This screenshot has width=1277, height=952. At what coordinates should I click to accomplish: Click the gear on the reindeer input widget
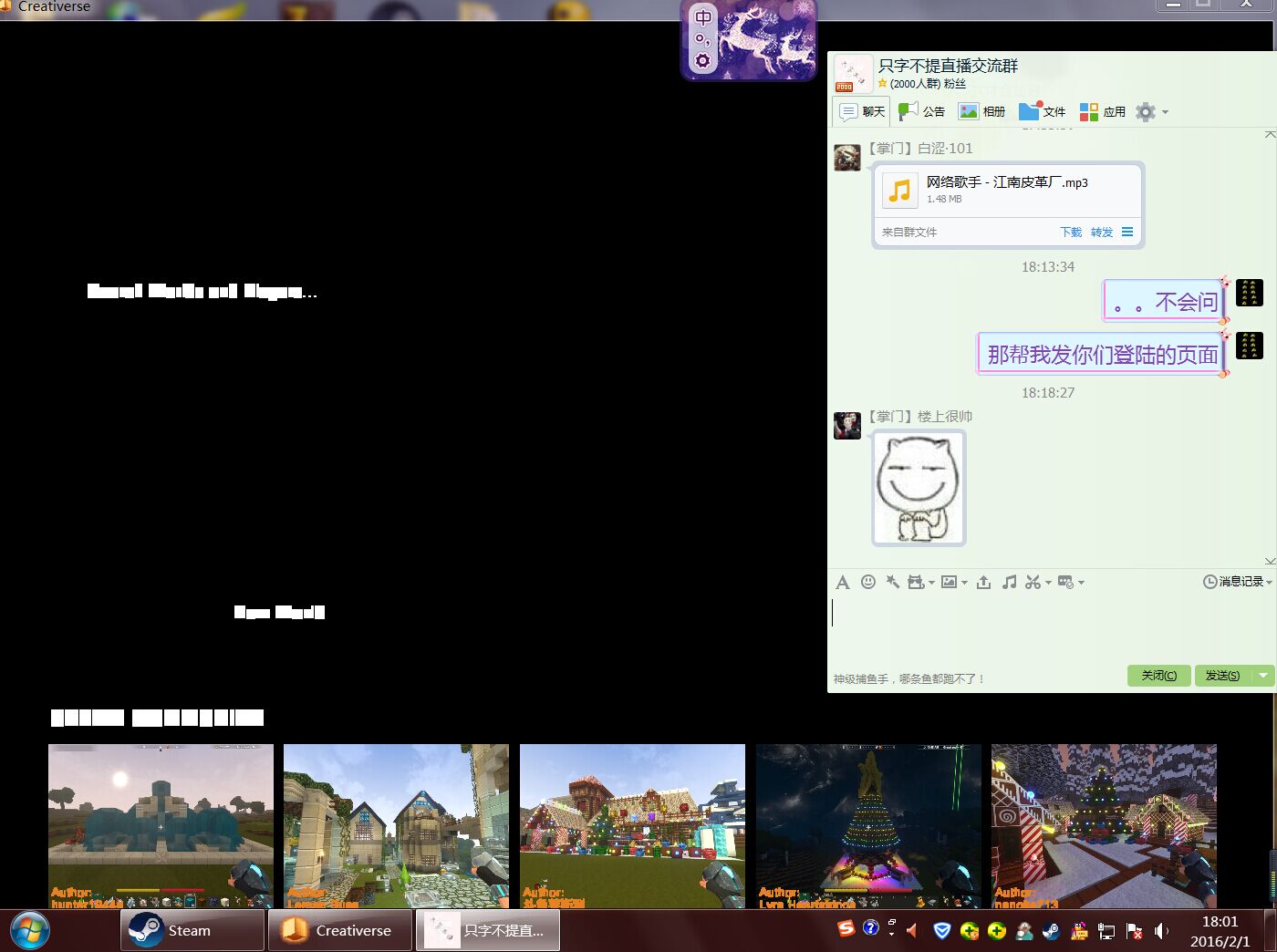(x=702, y=60)
